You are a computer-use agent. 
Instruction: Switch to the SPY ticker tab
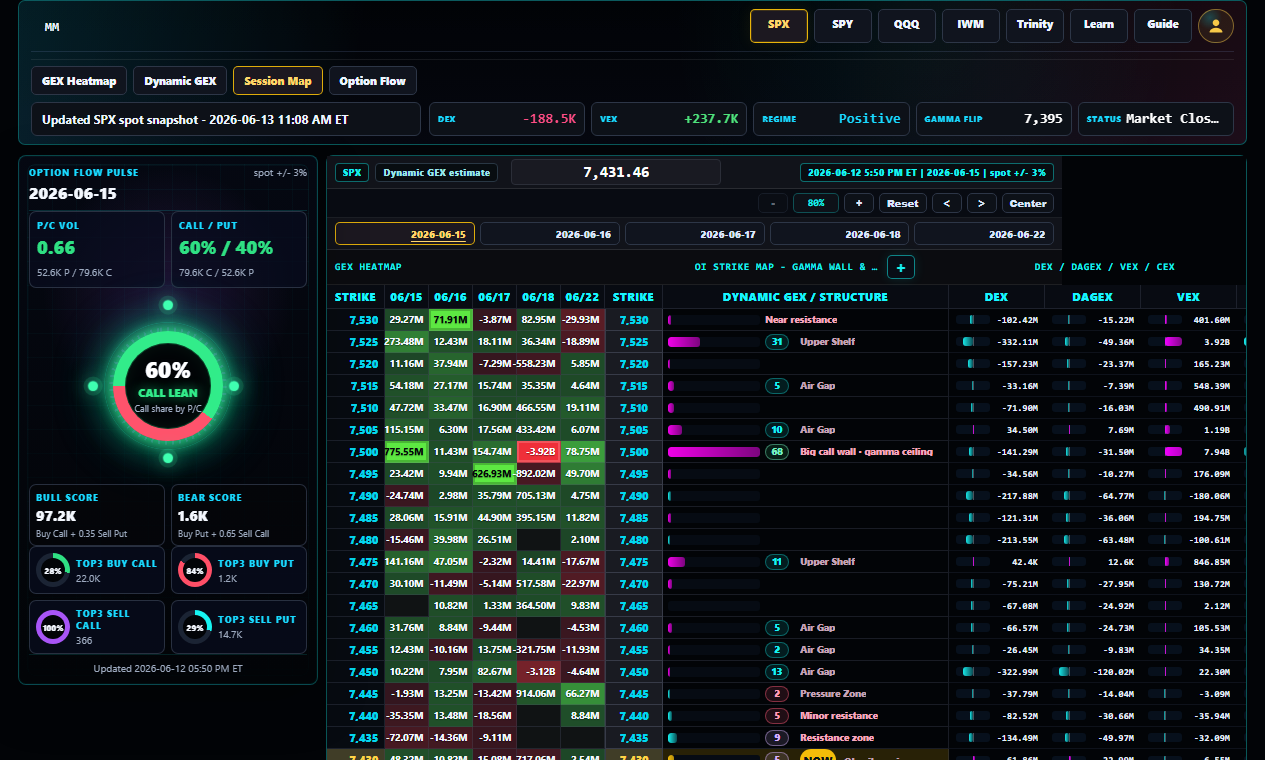coord(843,26)
